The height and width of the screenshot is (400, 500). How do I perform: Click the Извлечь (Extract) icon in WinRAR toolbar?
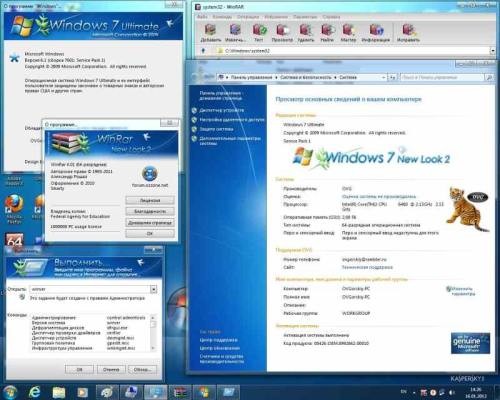(235, 33)
